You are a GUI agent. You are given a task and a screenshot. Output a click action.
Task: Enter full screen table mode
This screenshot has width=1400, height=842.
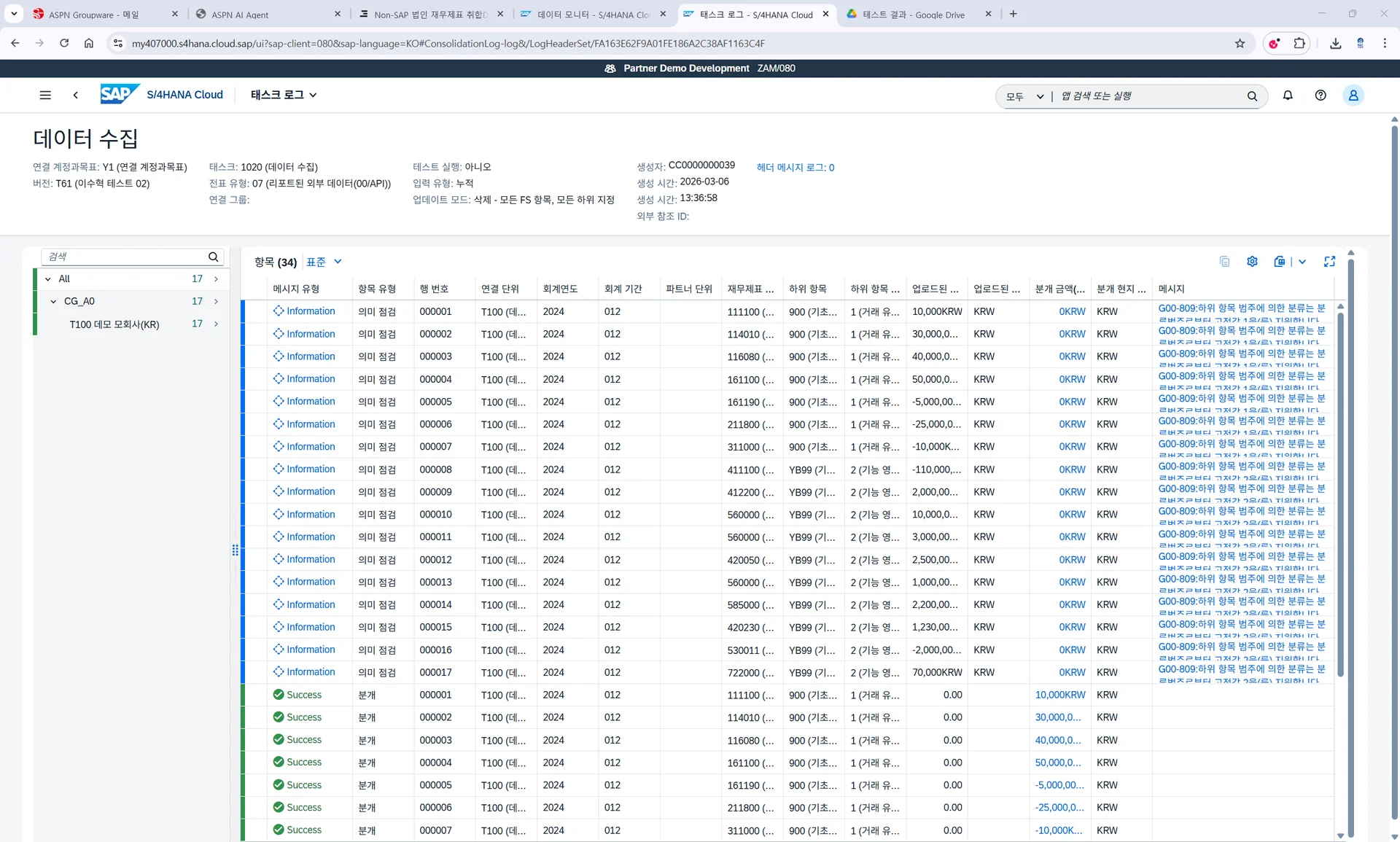click(1329, 262)
